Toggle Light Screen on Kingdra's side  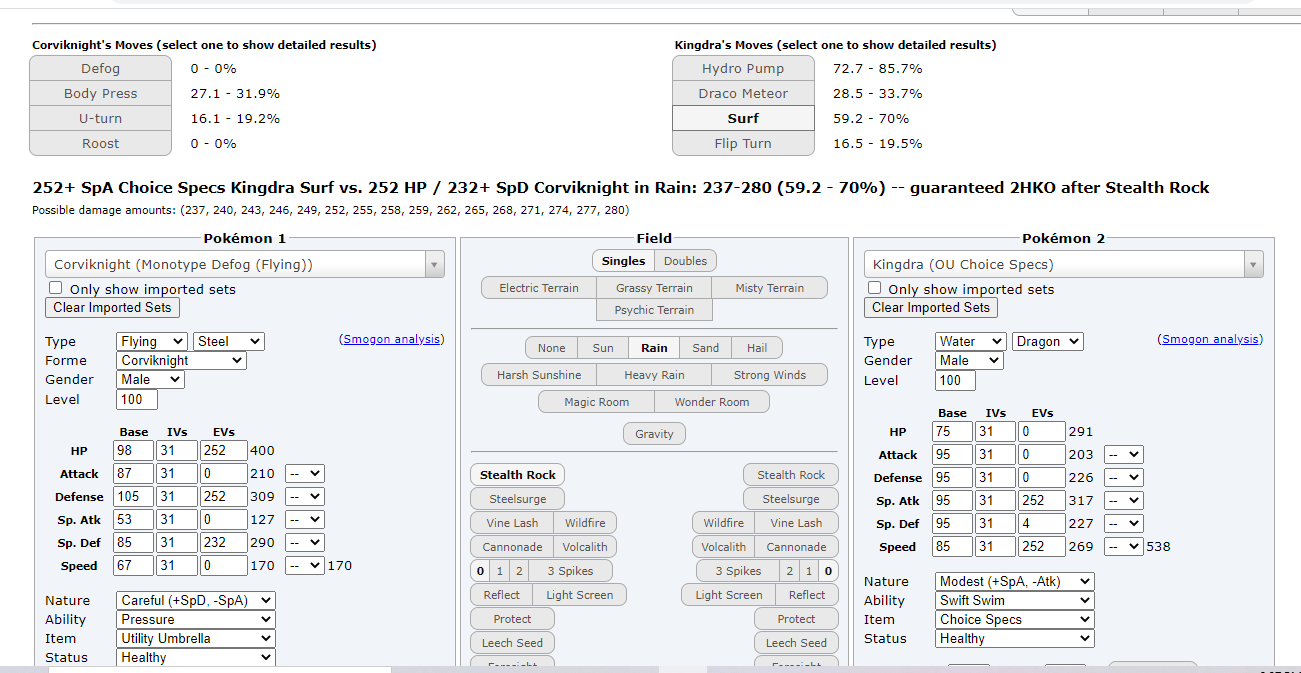[729, 595]
